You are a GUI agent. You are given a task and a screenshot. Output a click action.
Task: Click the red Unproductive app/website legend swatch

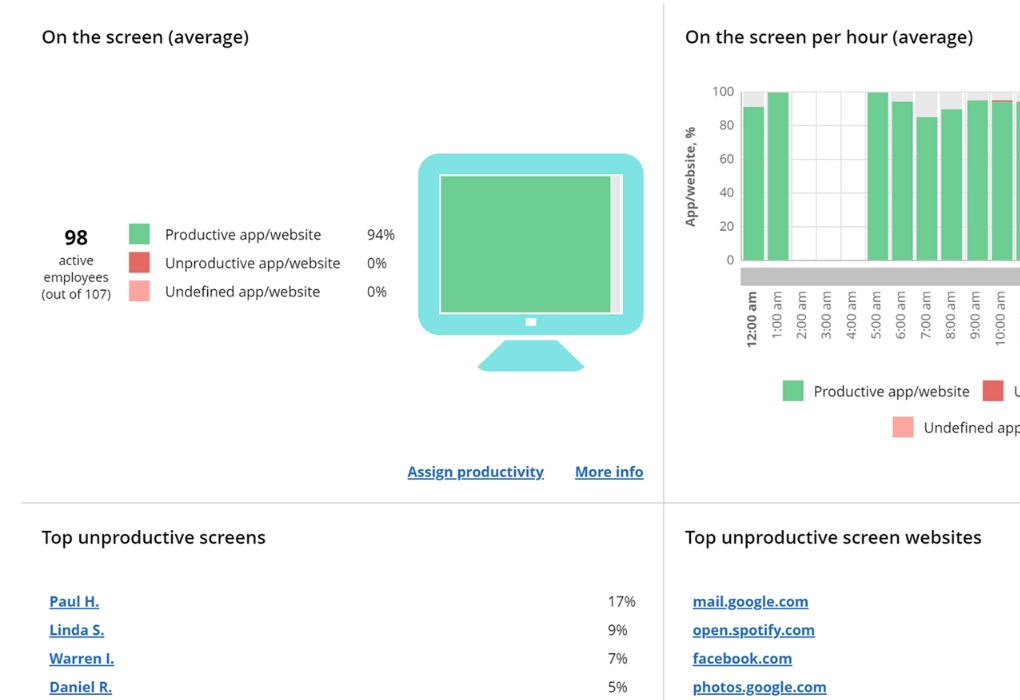click(139, 263)
